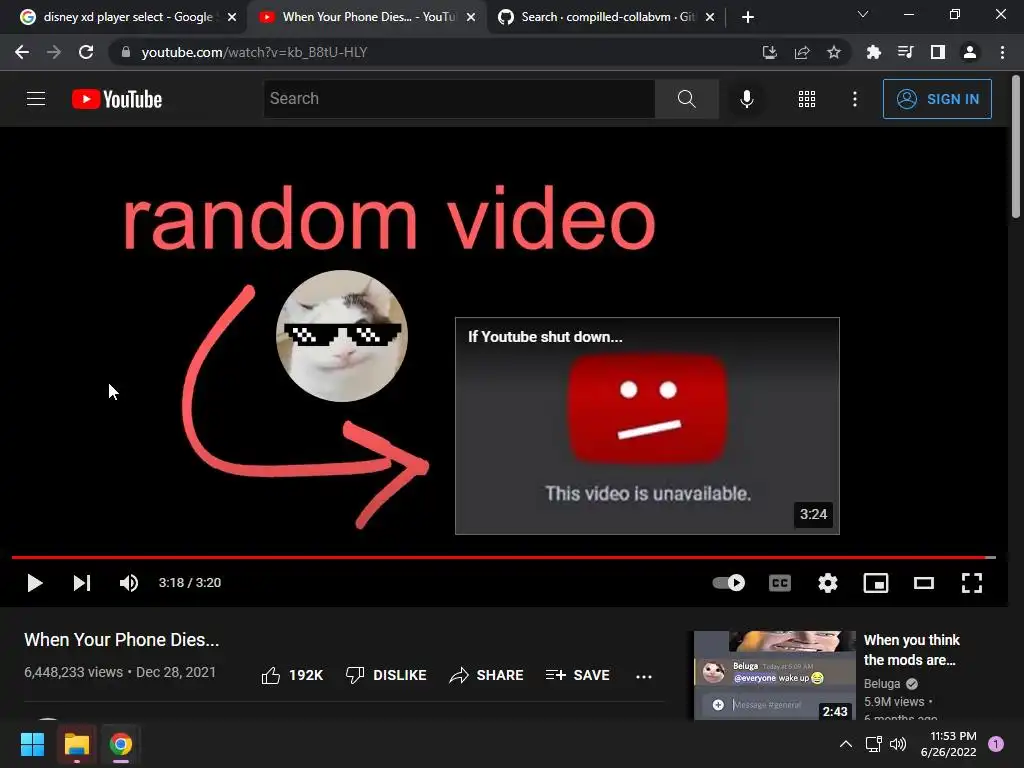The height and width of the screenshot is (768, 1024).
Task: Open YouTube settings three-dot menu
Action: click(x=854, y=99)
